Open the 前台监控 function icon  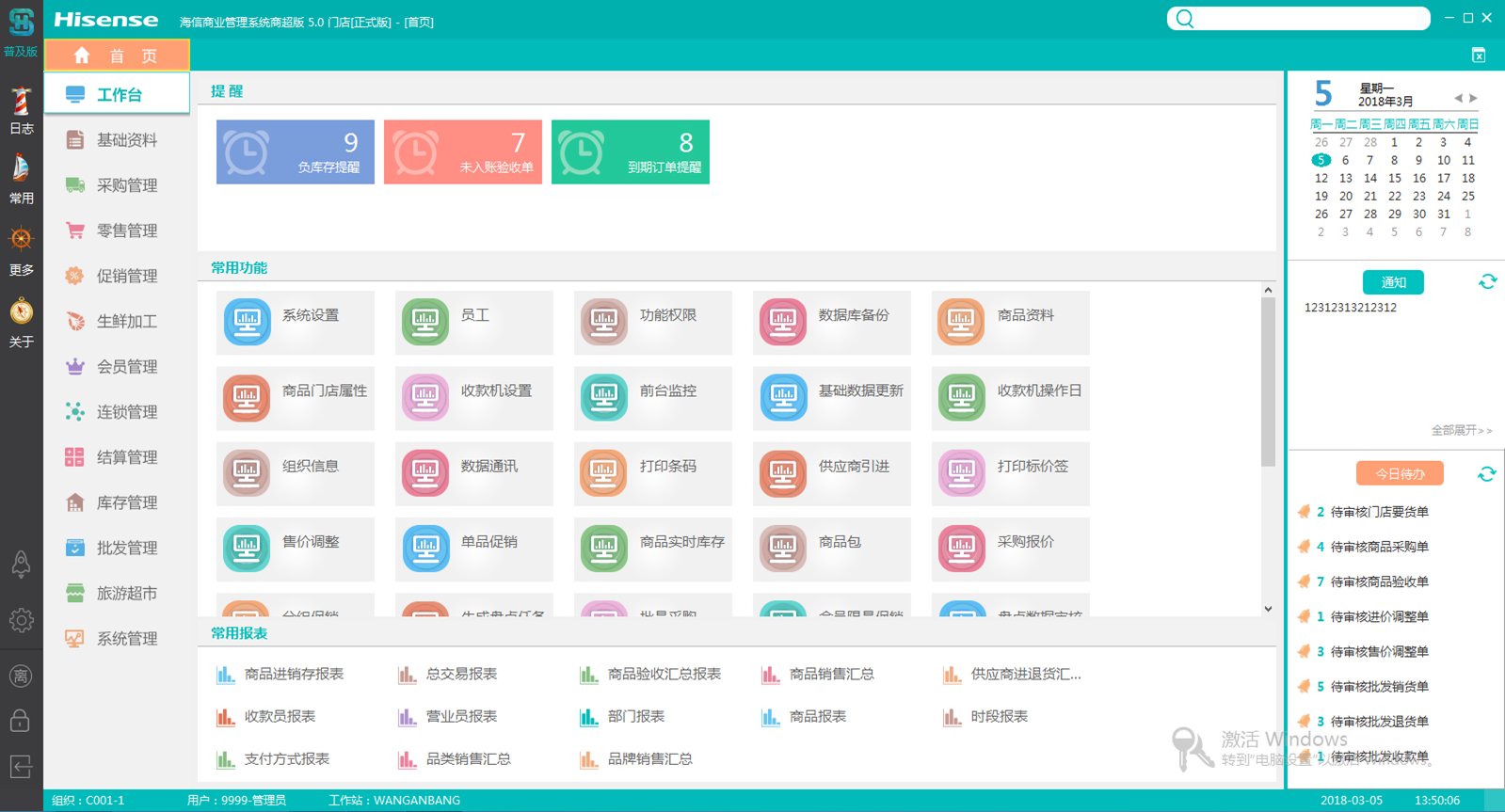604,397
